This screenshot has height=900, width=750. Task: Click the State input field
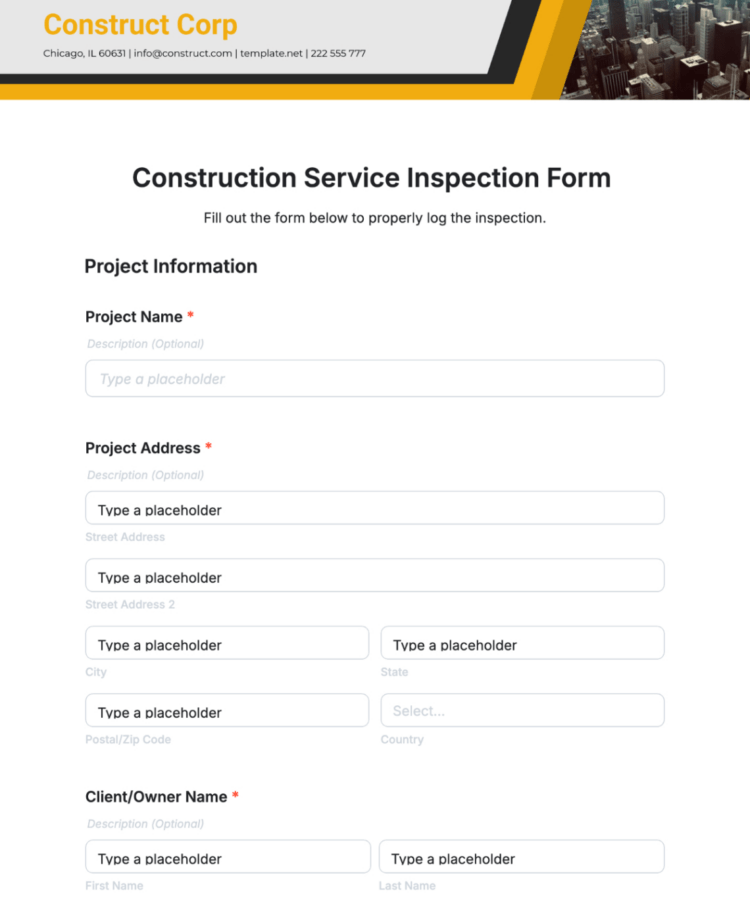pos(522,643)
